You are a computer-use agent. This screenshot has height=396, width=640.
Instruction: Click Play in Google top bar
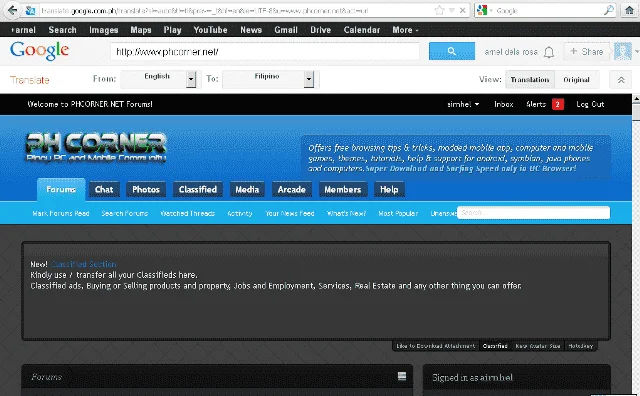tap(172, 30)
